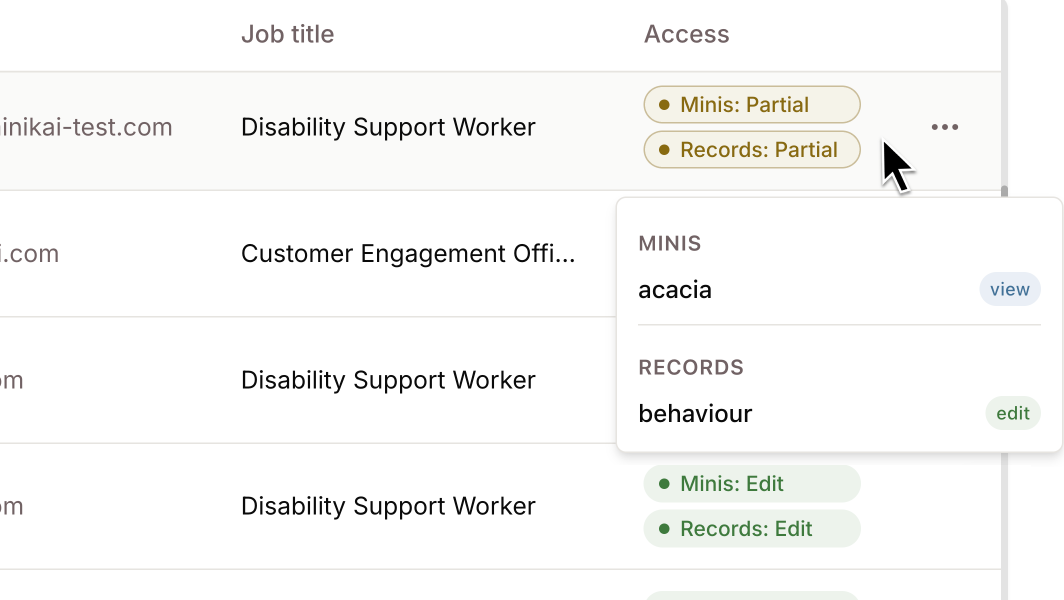Click the green dot in Minis: Edit badge
Viewport: 1064px width, 600px height.
coord(663,484)
